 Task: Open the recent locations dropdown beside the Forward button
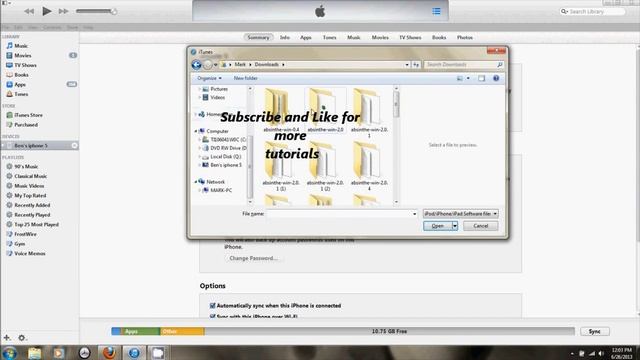[216, 64]
